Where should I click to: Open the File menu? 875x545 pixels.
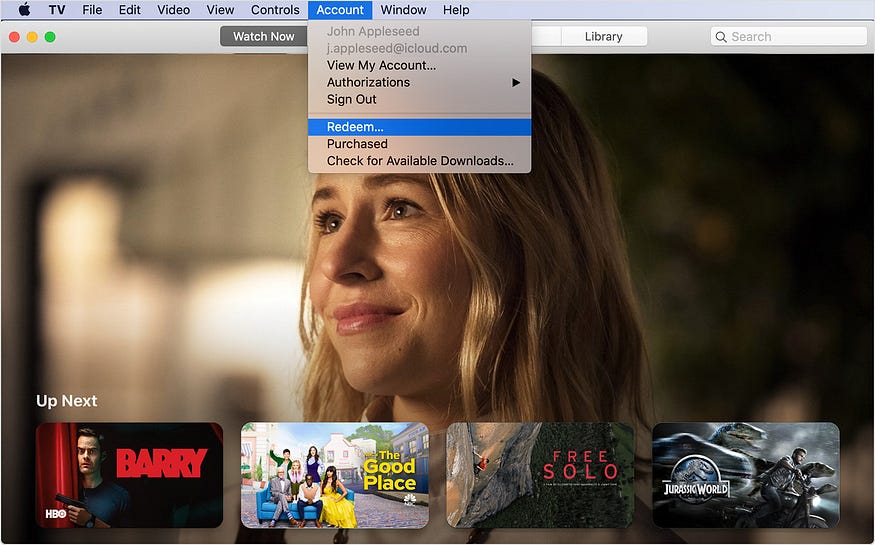pyautogui.click(x=92, y=9)
